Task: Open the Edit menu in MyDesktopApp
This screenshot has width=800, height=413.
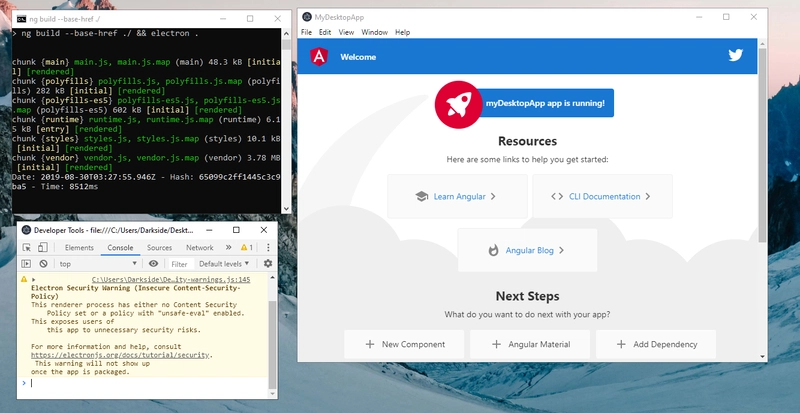Action: click(x=325, y=32)
